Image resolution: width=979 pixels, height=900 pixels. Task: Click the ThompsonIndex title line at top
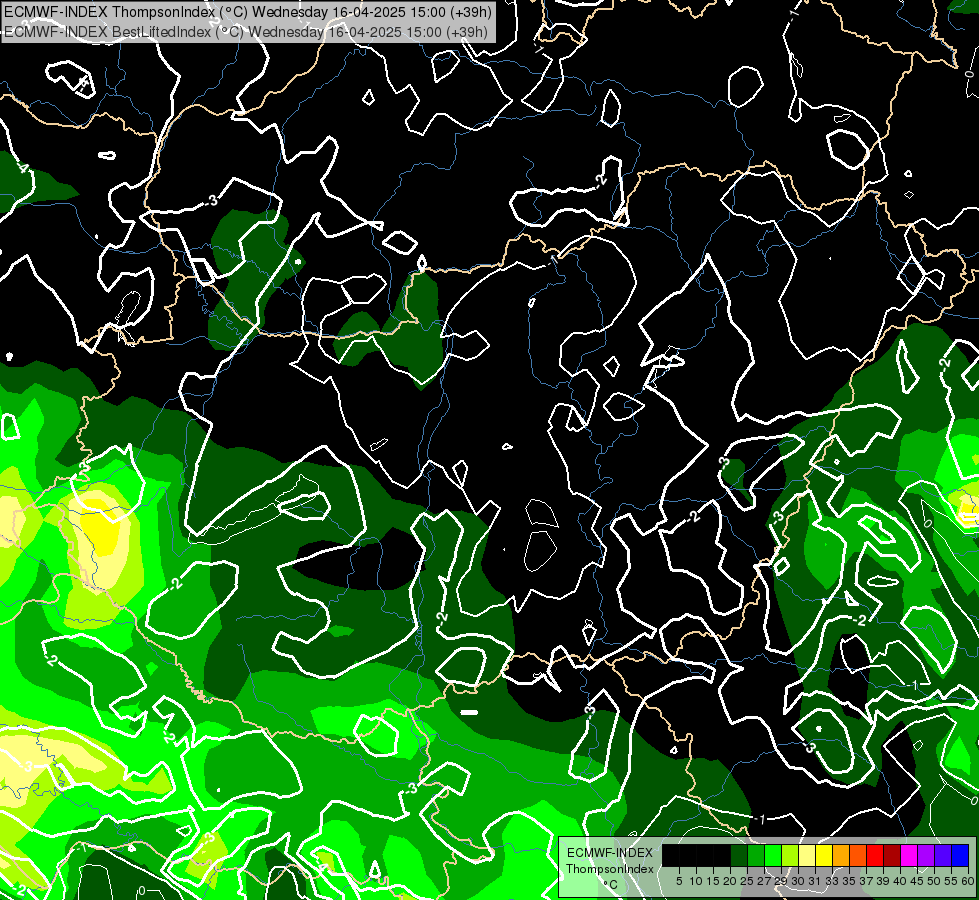247,12
